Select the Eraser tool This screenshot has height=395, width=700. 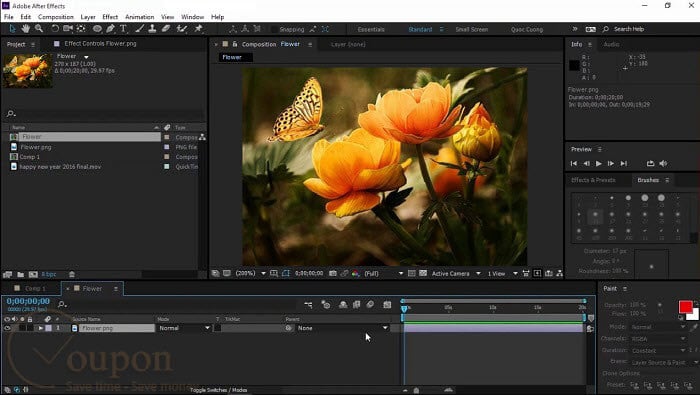point(166,29)
